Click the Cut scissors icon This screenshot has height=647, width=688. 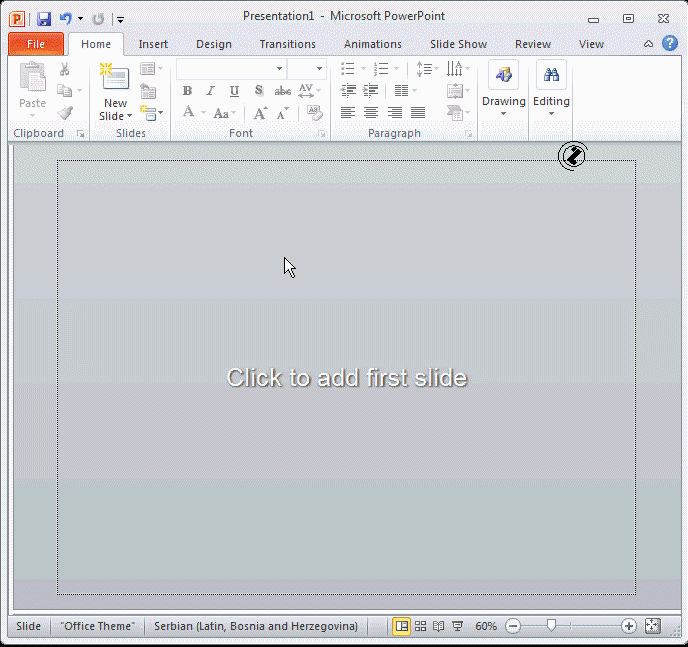64,69
